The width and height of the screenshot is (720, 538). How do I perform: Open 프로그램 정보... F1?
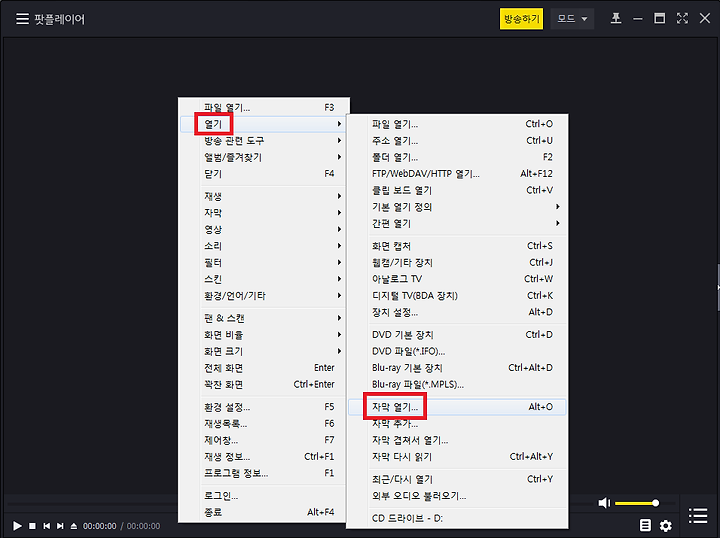[x=264, y=473]
